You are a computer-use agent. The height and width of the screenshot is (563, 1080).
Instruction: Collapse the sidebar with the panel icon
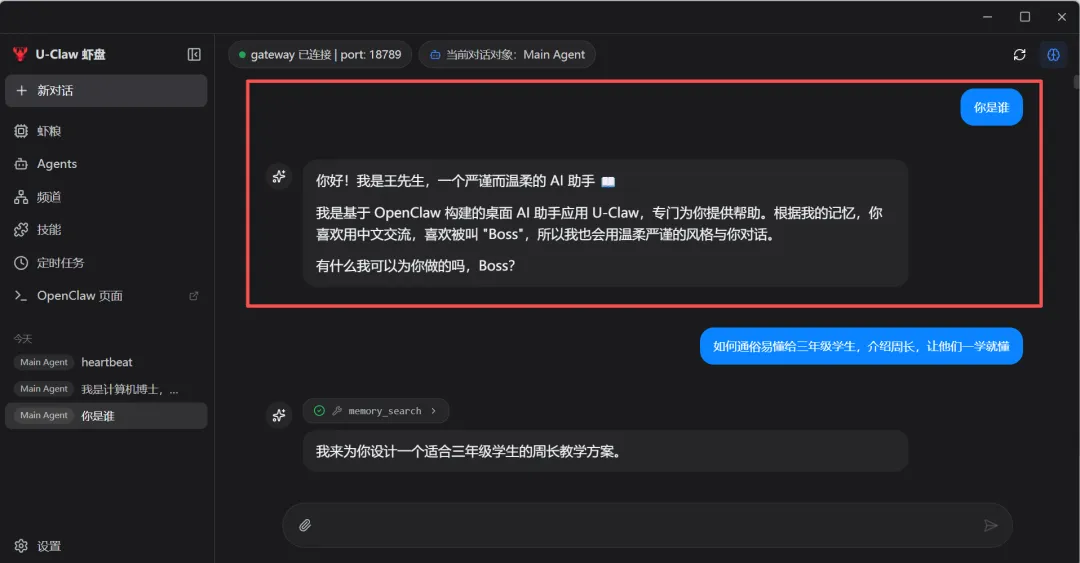pyautogui.click(x=194, y=54)
